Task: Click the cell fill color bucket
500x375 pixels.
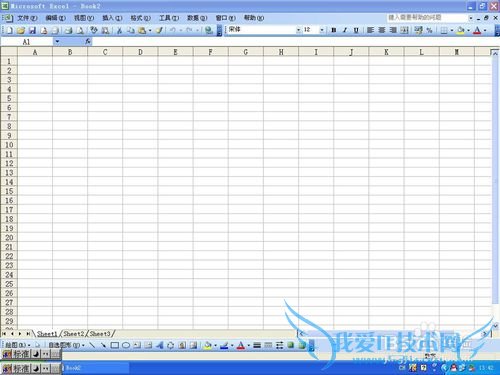Action: tap(461, 30)
